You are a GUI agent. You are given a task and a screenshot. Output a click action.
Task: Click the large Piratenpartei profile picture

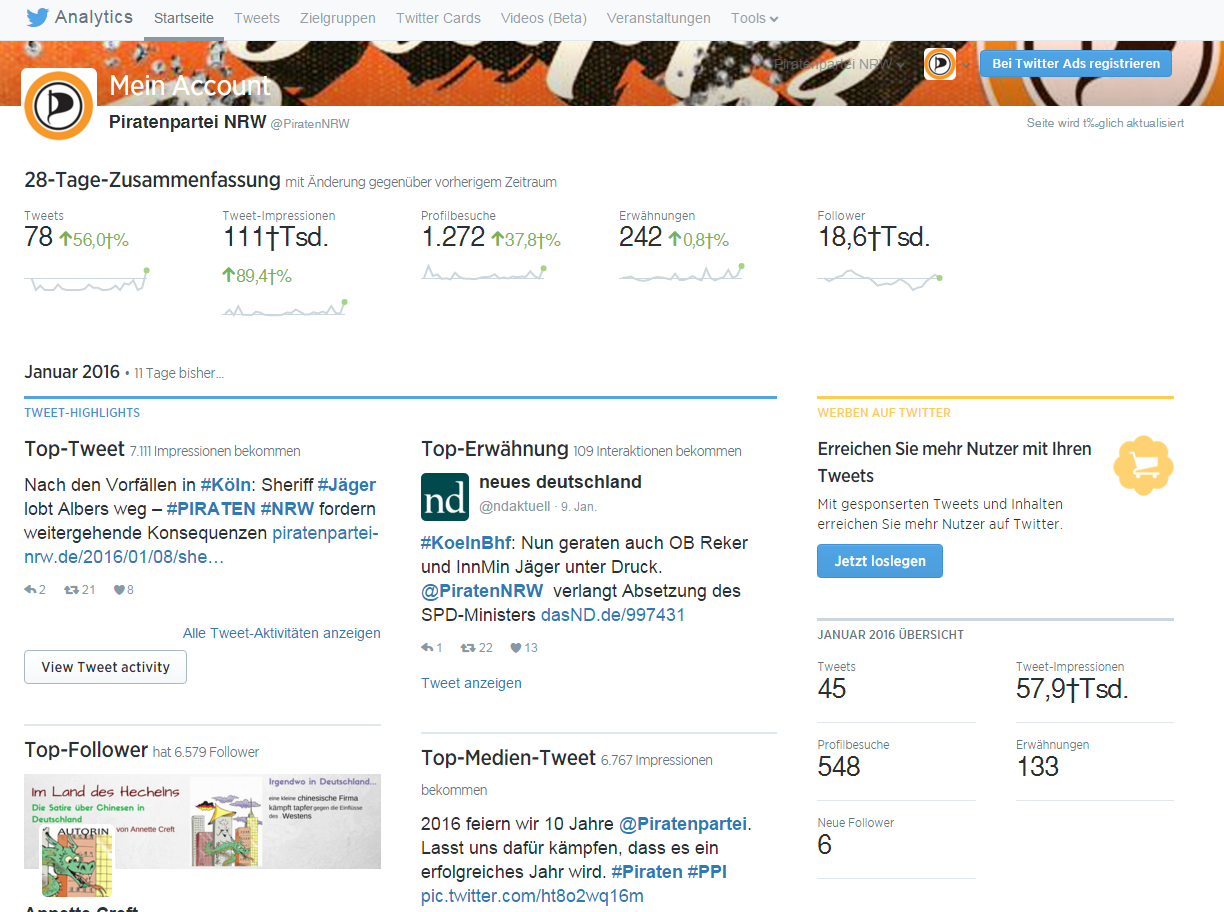point(59,106)
